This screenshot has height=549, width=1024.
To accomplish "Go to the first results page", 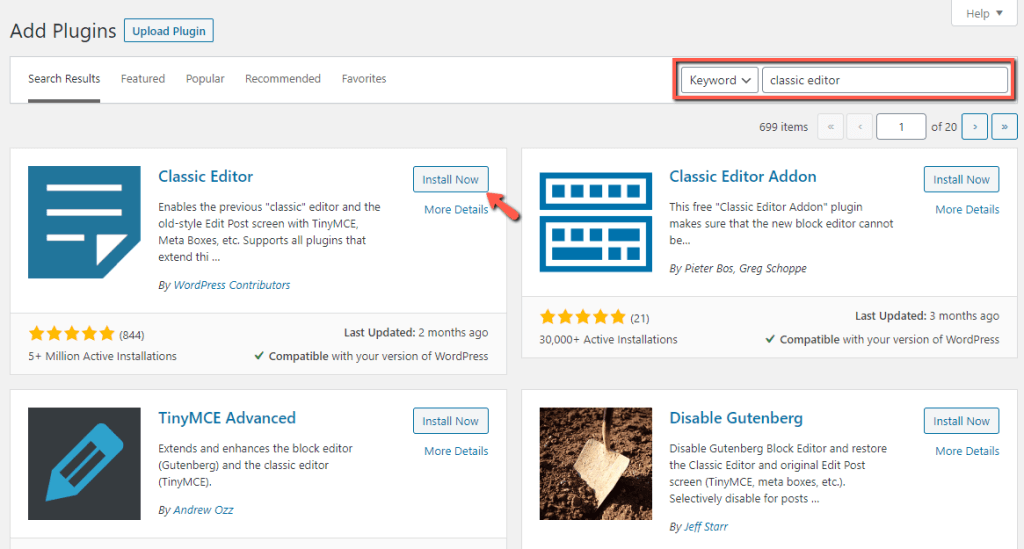I will click(x=831, y=127).
